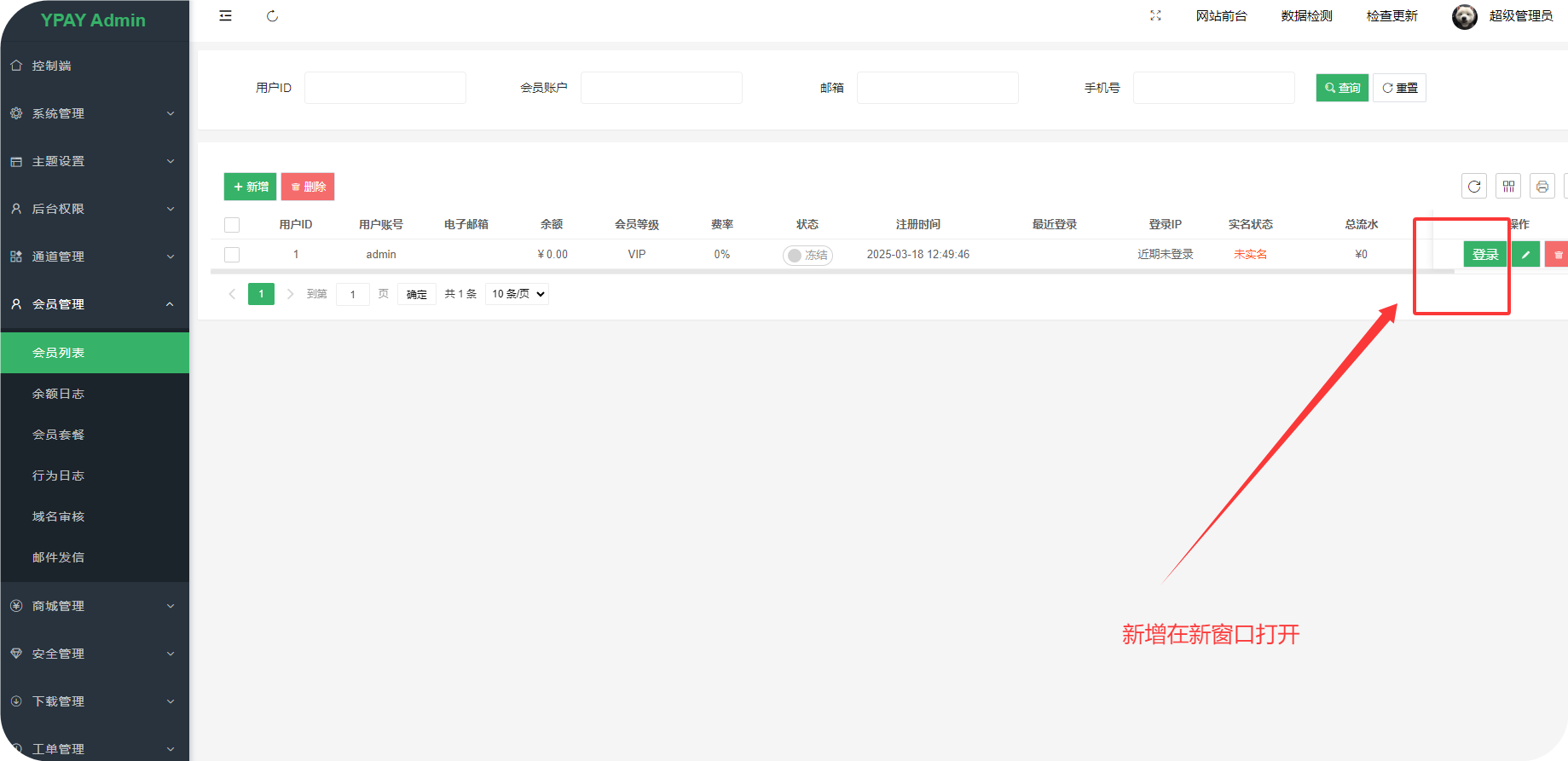Image resolution: width=1568 pixels, height=761 pixels.
Task: Open 余额日志 submenu item
Action: (x=95, y=394)
